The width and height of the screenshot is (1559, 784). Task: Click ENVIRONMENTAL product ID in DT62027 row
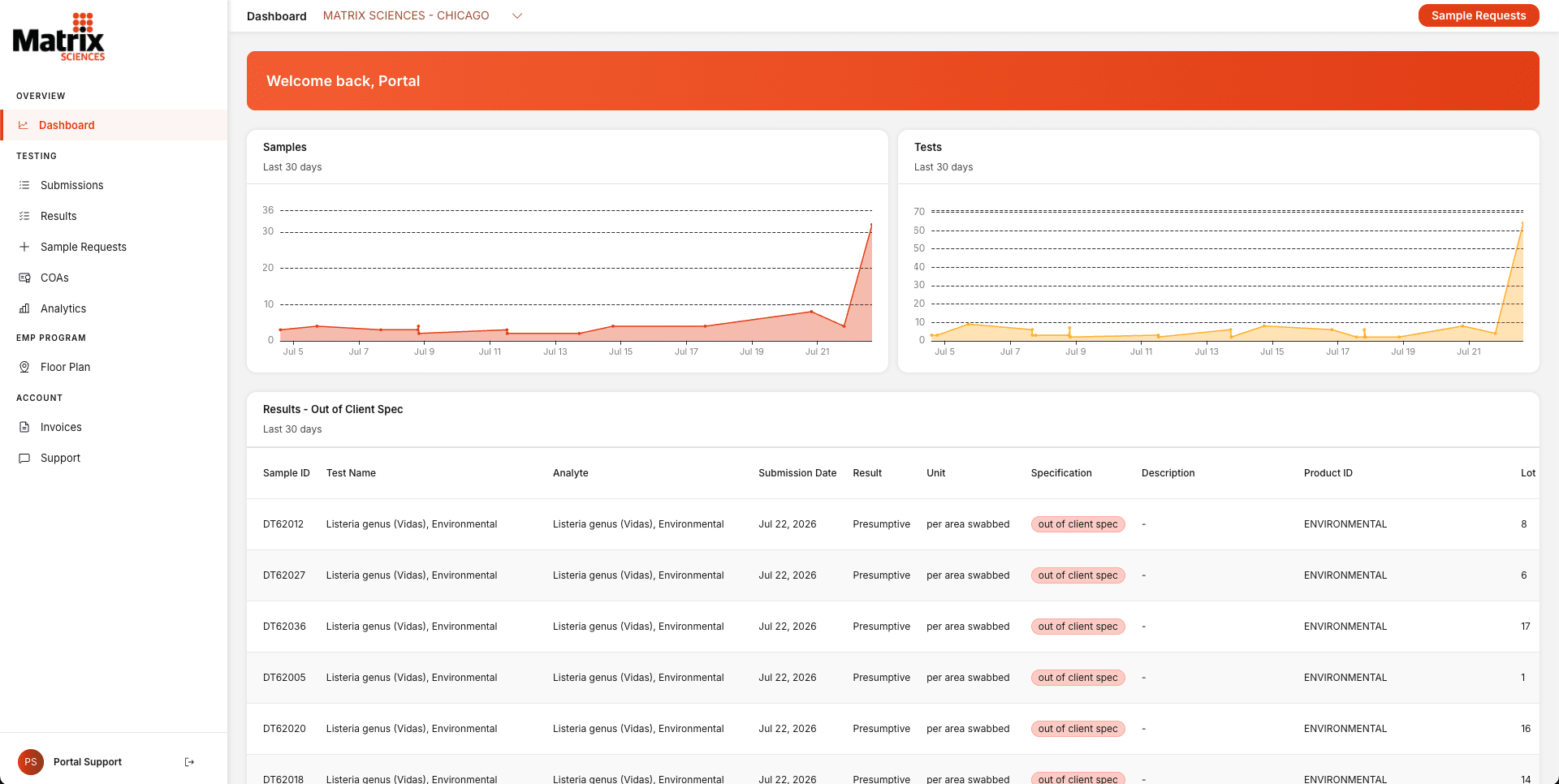(x=1345, y=575)
